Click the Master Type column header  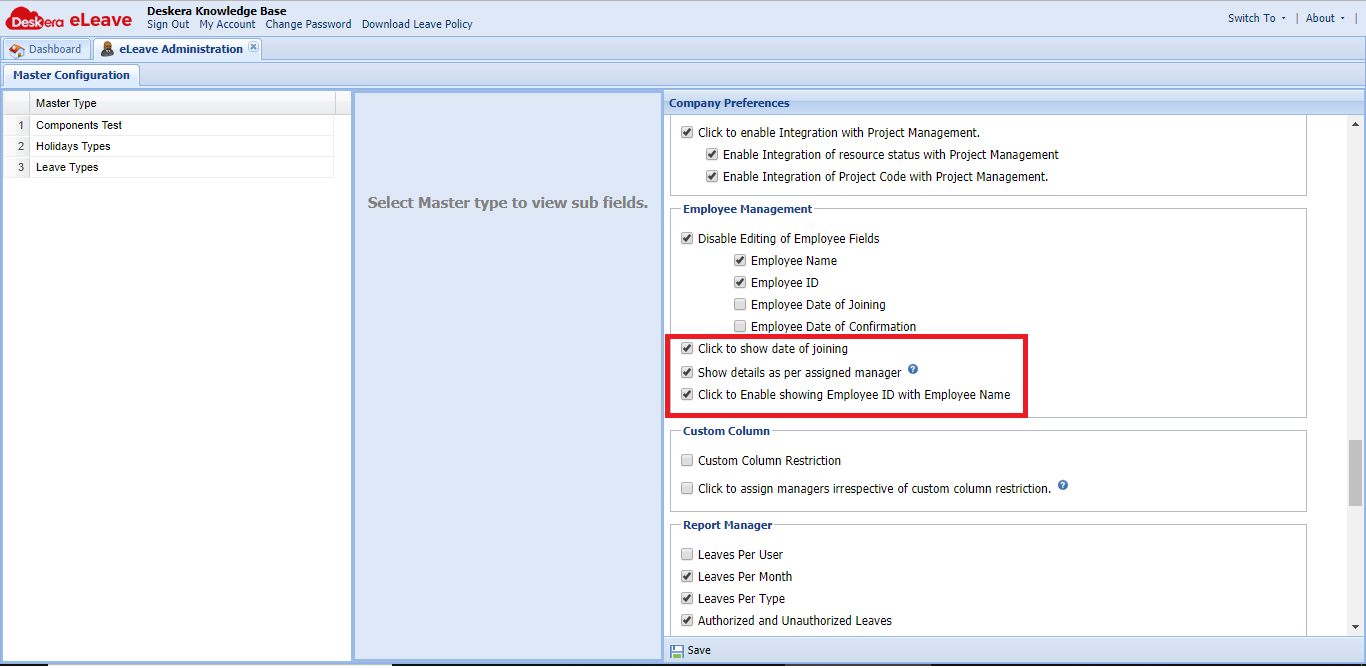(183, 103)
